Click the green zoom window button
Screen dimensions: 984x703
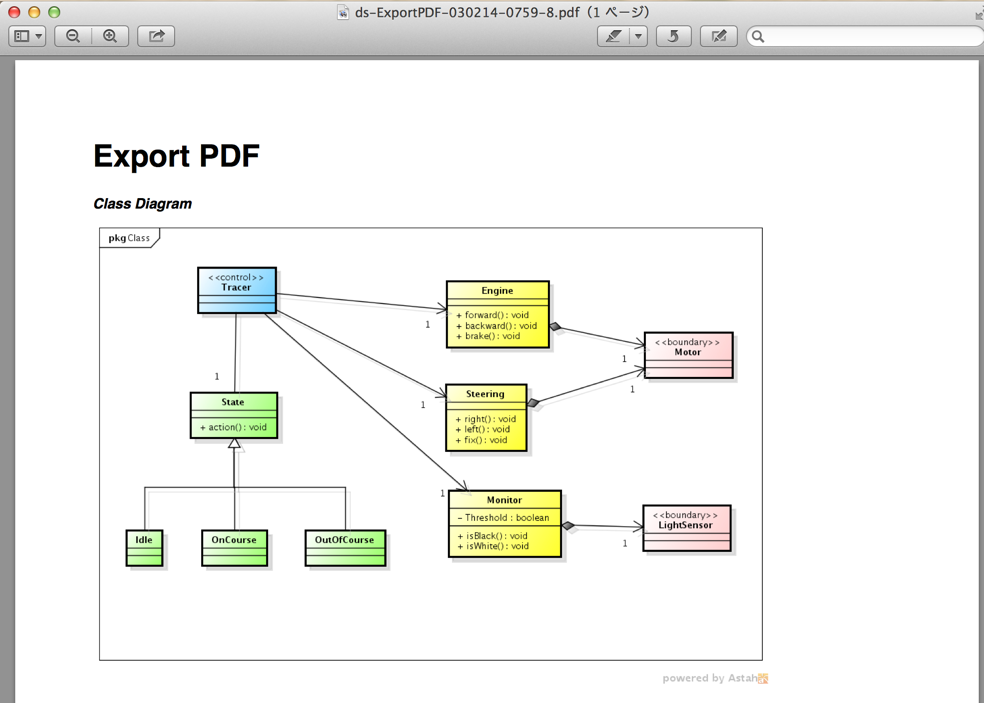pyautogui.click(x=54, y=12)
